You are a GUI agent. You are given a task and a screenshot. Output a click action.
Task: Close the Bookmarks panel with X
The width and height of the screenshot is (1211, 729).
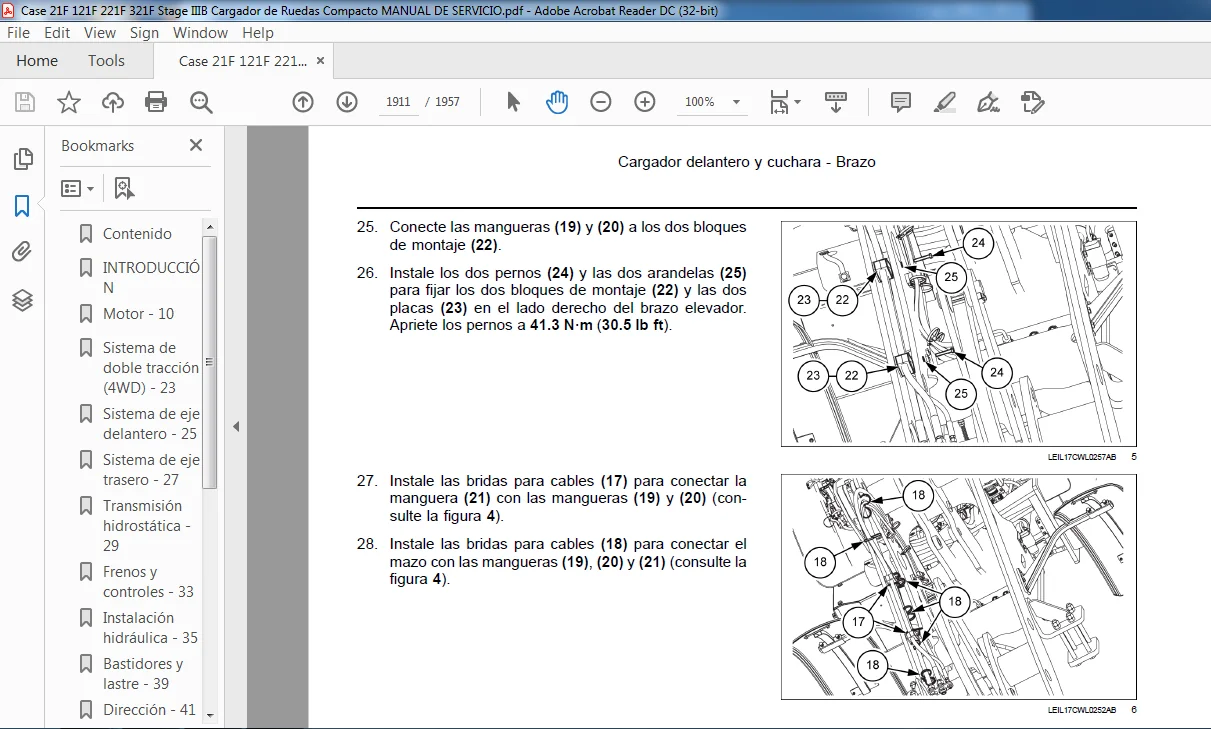pyautogui.click(x=196, y=145)
